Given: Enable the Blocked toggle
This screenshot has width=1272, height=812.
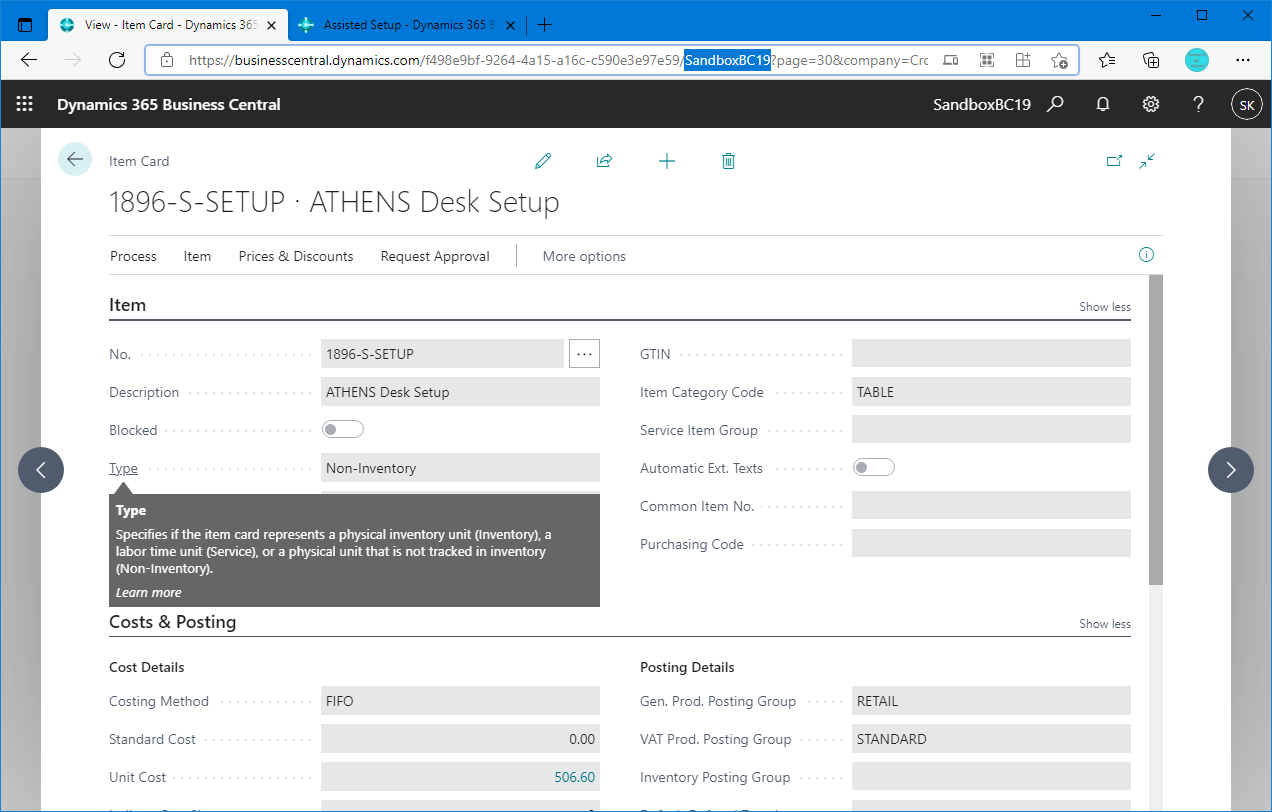Looking at the screenshot, I should point(343,428).
